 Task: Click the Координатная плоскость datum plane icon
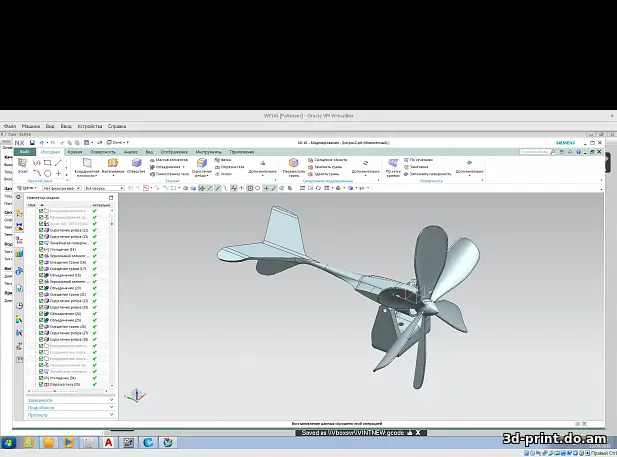click(87, 163)
